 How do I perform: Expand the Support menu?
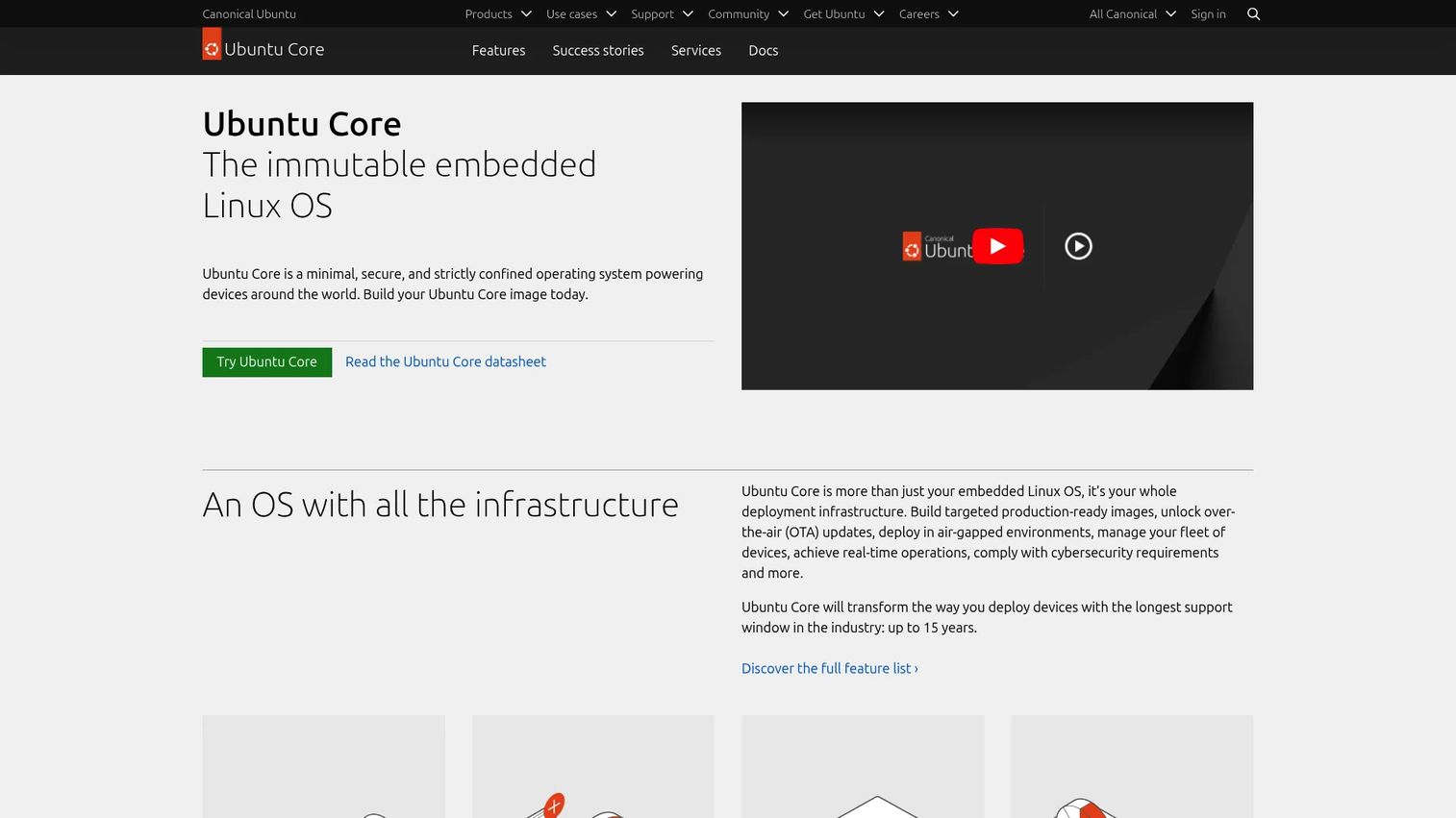click(x=662, y=13)
